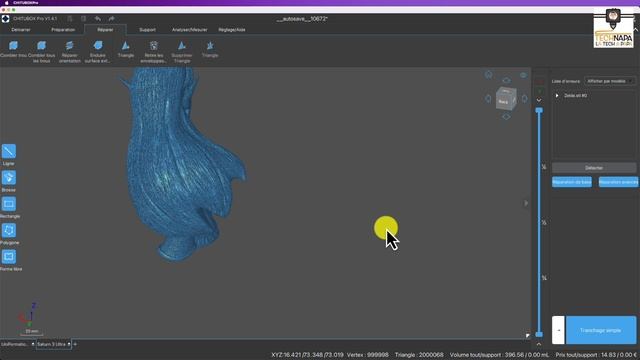This screenshot has height=360, width=640.
Task: Pick the Forme libre selection tool
Action: tap(9, 256)
